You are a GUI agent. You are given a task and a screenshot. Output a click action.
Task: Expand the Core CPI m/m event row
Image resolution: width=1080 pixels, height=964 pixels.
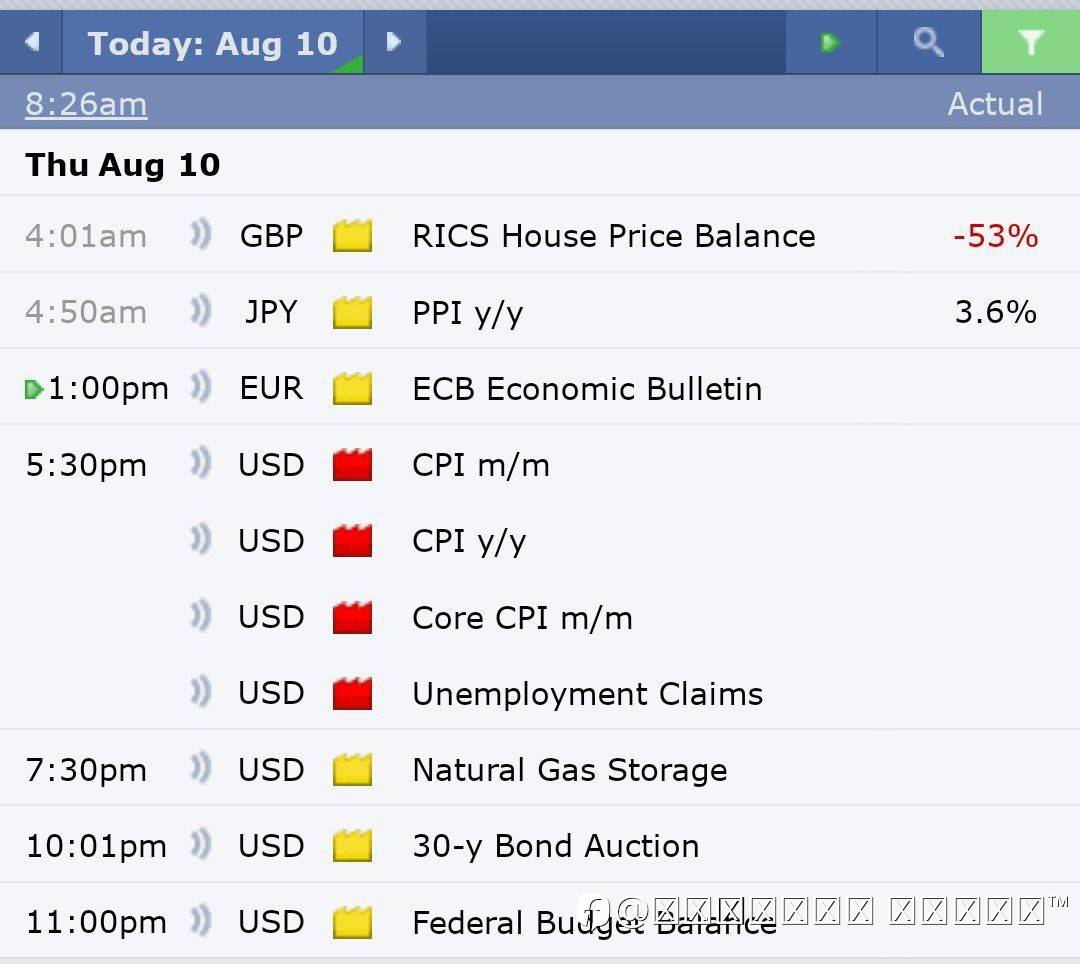tap(522, 617)
